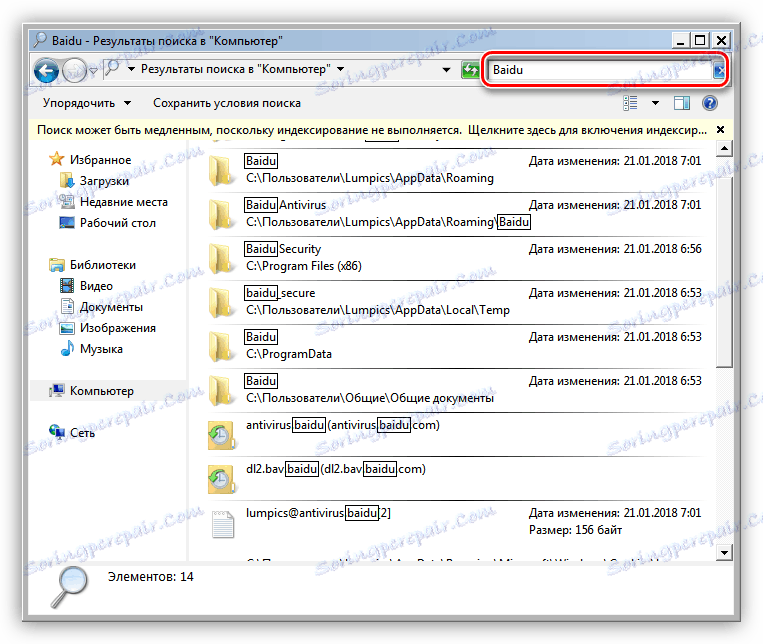Click 'Baidu Security' folder name
Screen dimensions: 763x644
click(x=283, y=249)
